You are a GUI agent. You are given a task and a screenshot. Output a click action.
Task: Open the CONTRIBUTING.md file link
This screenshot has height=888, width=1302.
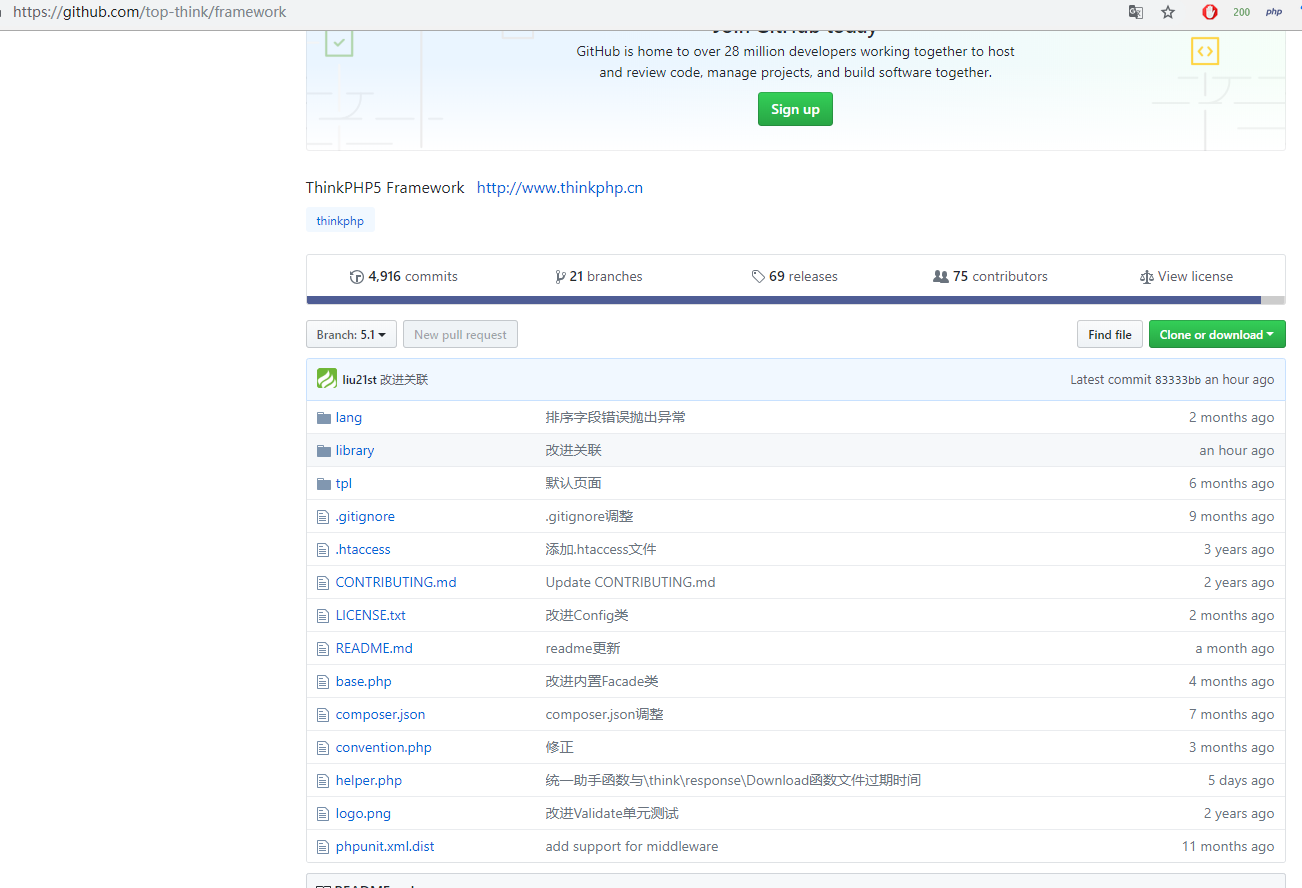[396, 583]
